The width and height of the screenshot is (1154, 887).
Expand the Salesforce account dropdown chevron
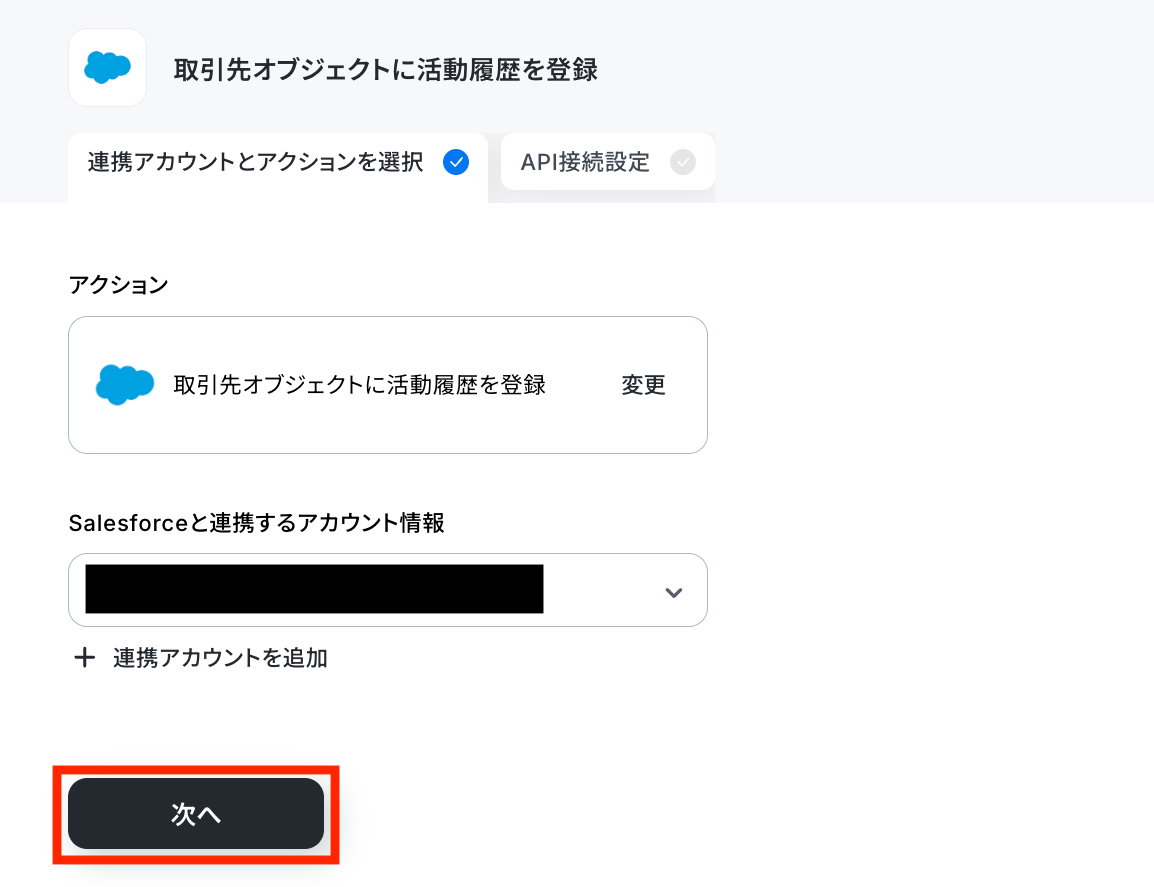coord(673,593)
